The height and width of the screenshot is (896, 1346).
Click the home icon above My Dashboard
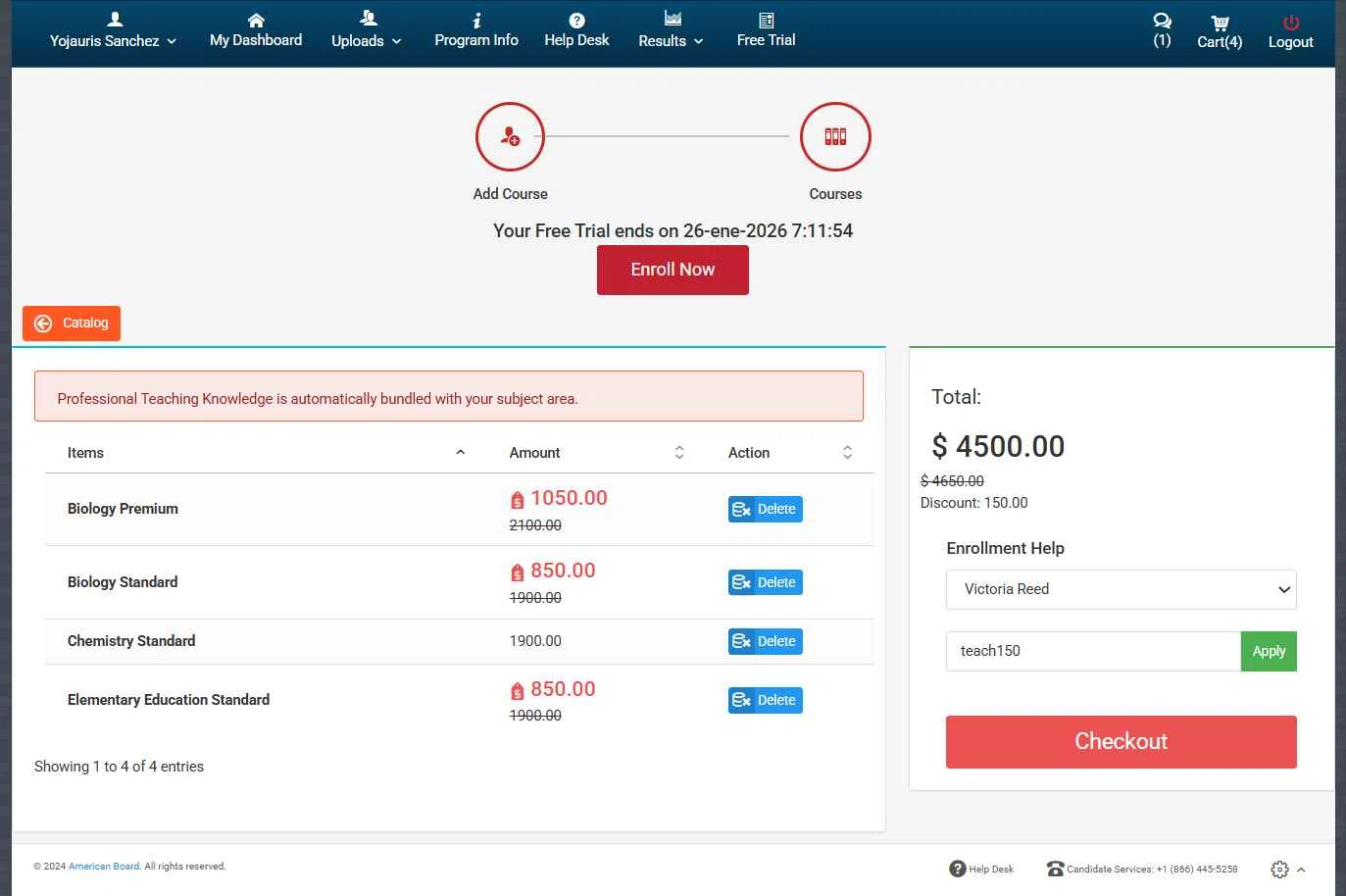(x=256, y=20)
